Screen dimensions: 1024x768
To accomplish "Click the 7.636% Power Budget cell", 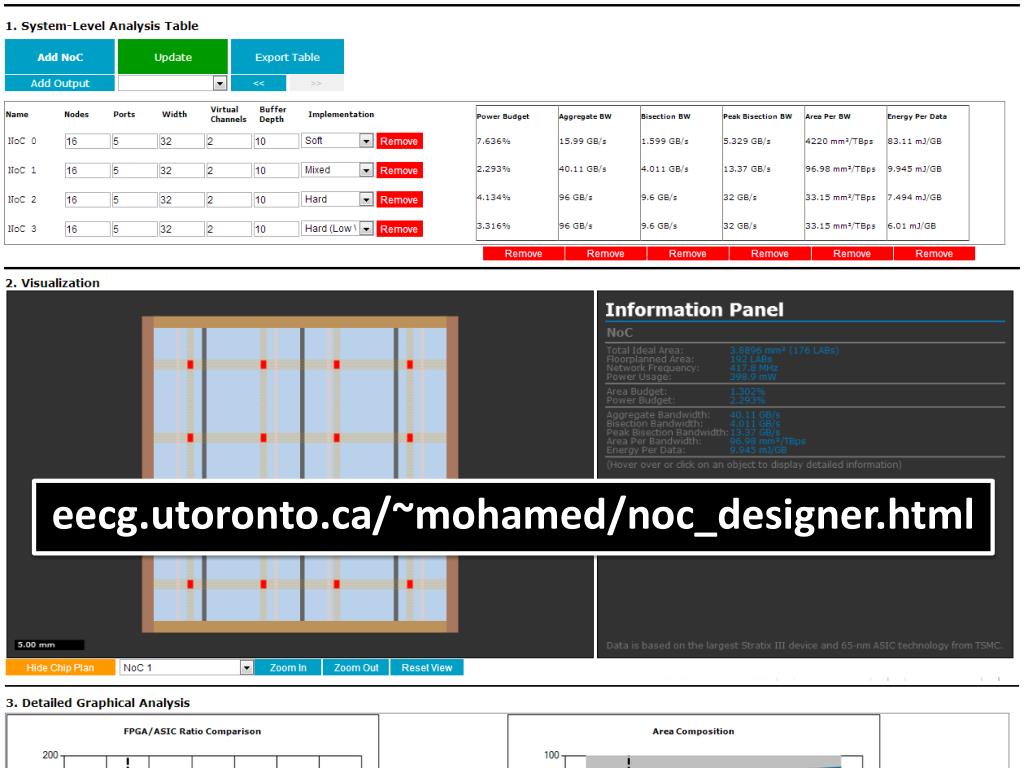I will pyautogui.click(x=494, y=141).
